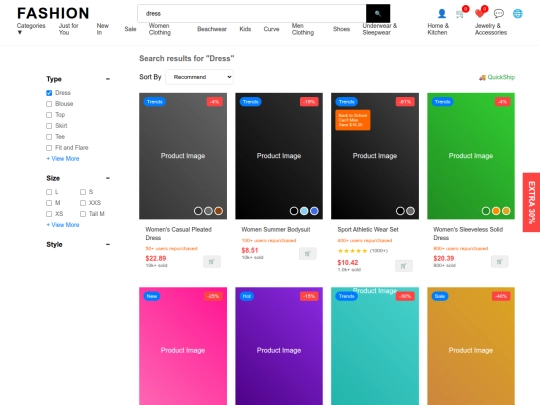Open the wishlist heart icon
The image size is (540, 405).
point(479,13)
